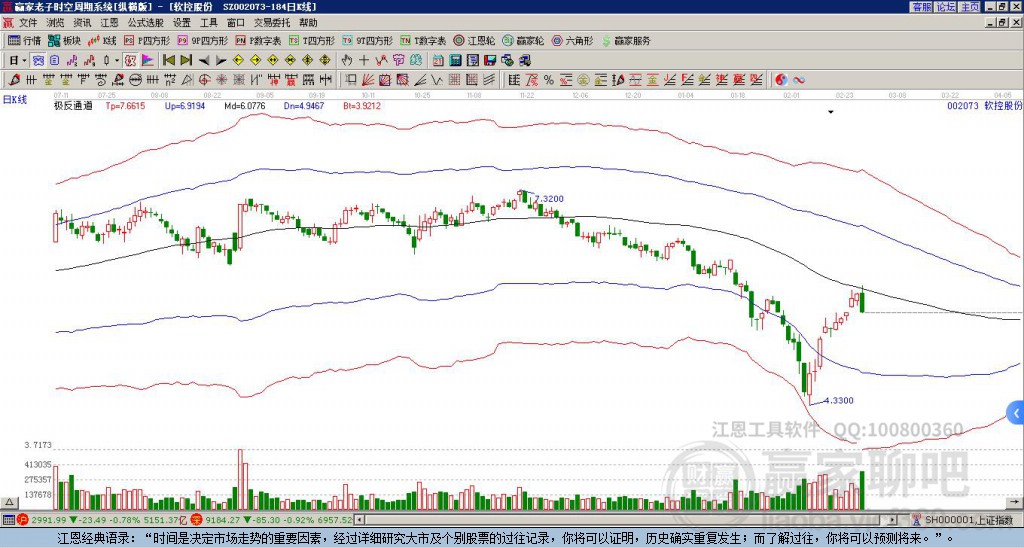This screenshot has height=548, width=1024.
Task: Open the 公式选股 menu
Action: click(x=146, y=23)
